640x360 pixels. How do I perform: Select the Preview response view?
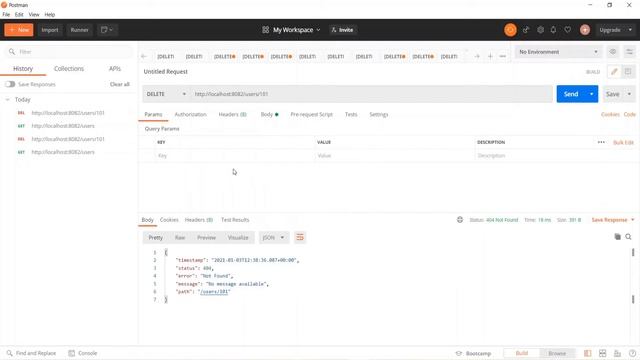pos(206,238)
